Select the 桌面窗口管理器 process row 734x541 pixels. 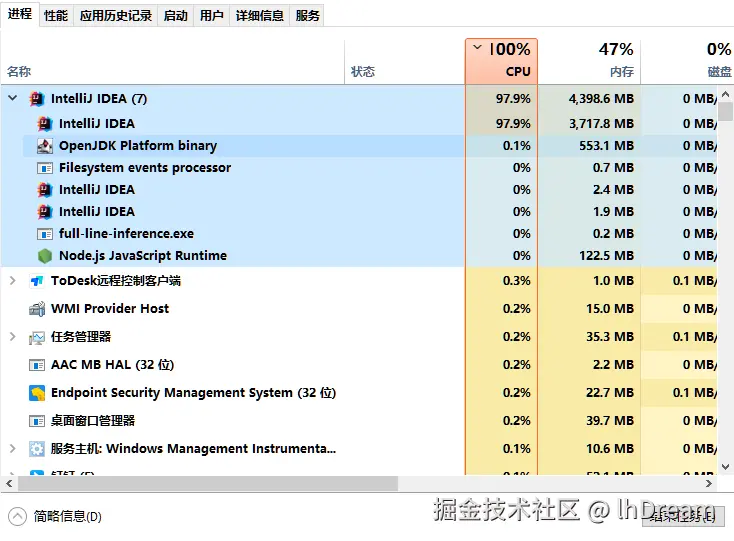click(359, 421)
